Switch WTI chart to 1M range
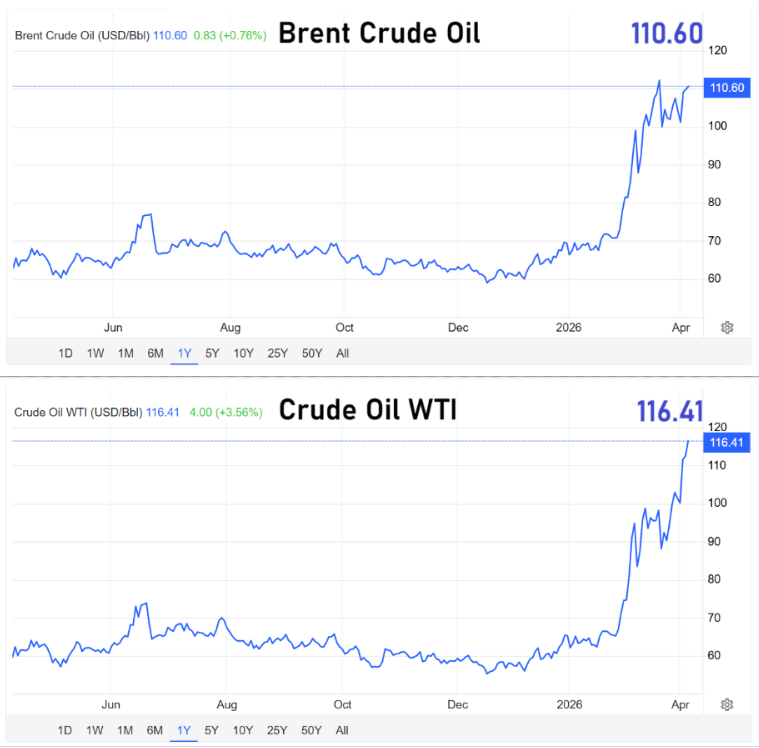 pos(126,730)
